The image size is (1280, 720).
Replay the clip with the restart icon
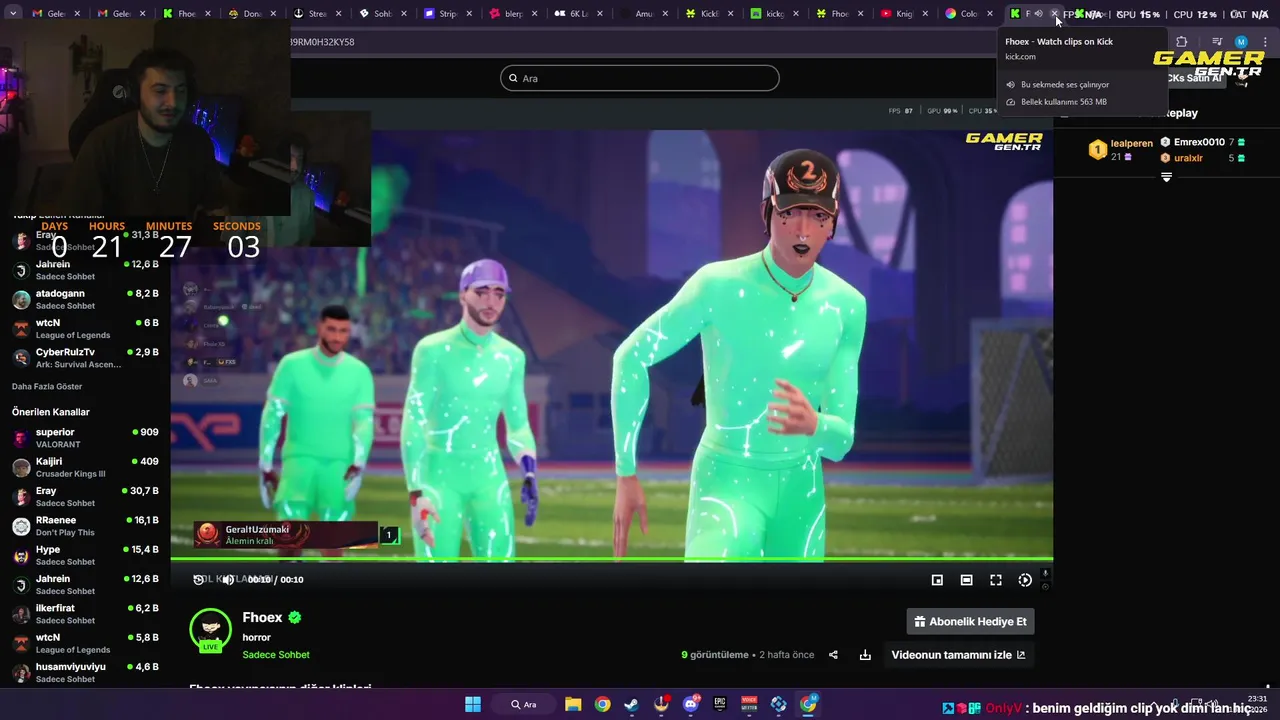point(199,580)
